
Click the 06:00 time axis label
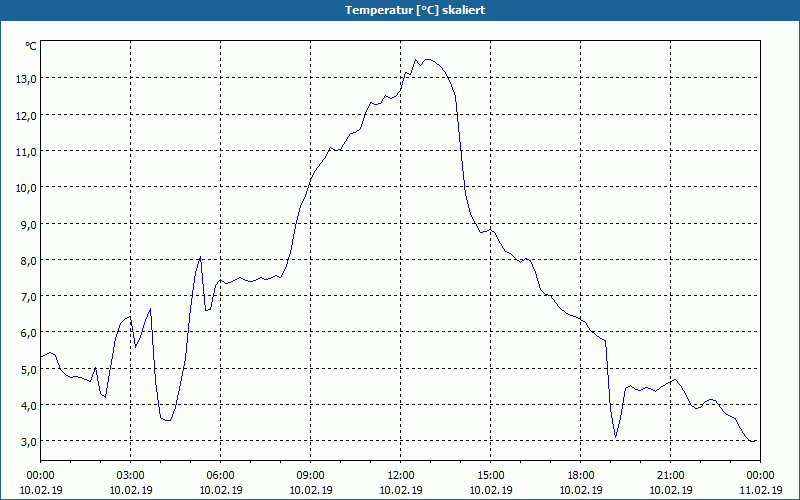(220, 476)
